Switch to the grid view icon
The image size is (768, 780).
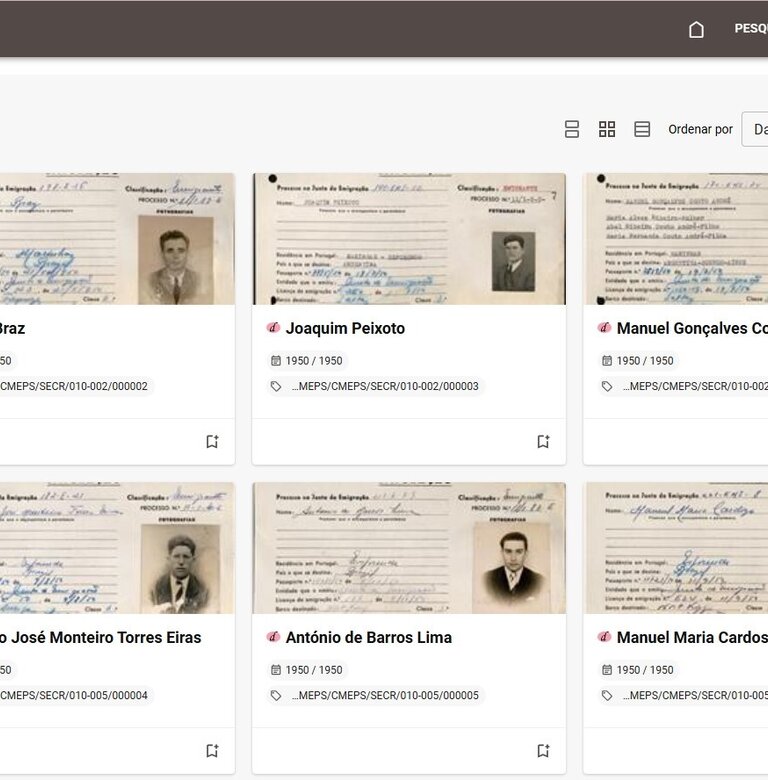(x=607, y=129)
